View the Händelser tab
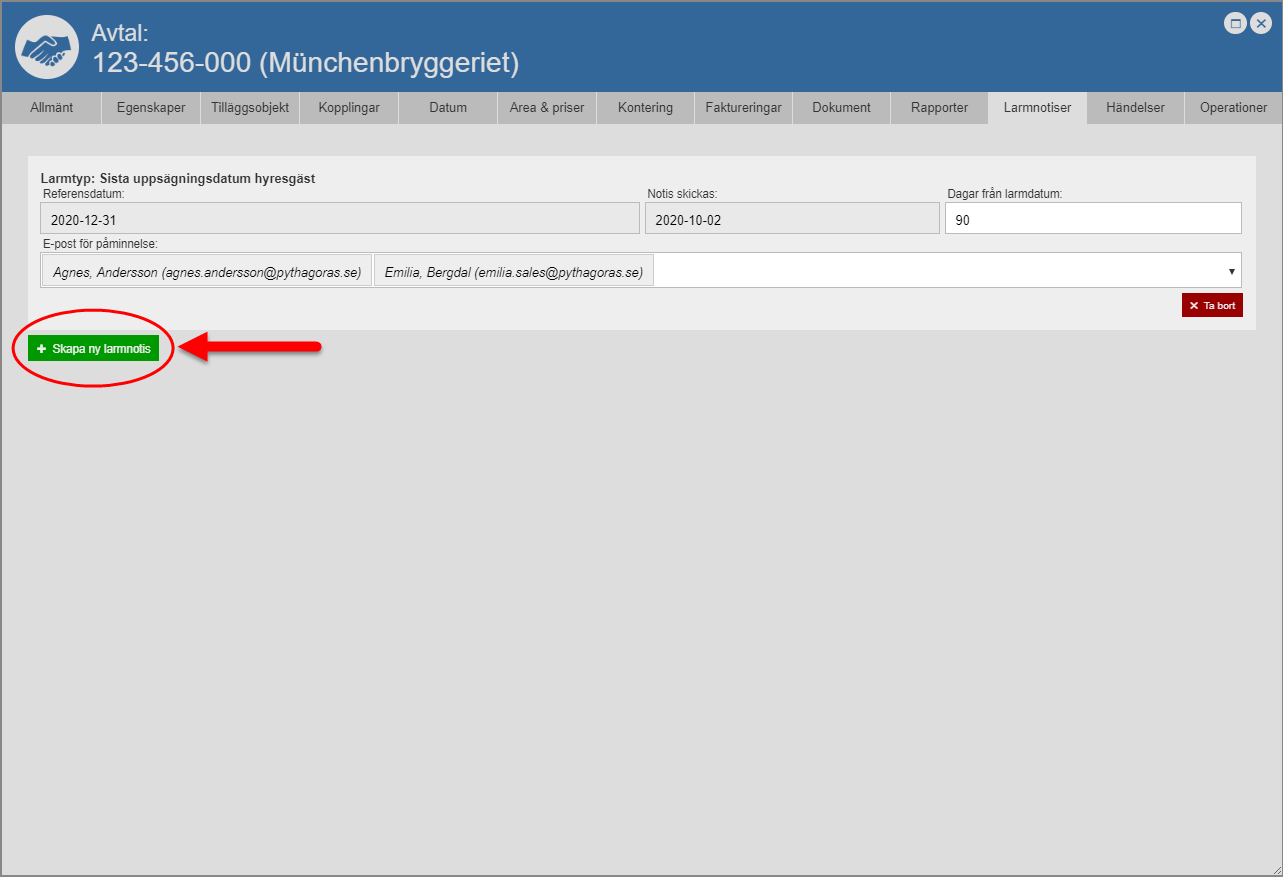The image size is (1283, 877). tap(1135, 108)
